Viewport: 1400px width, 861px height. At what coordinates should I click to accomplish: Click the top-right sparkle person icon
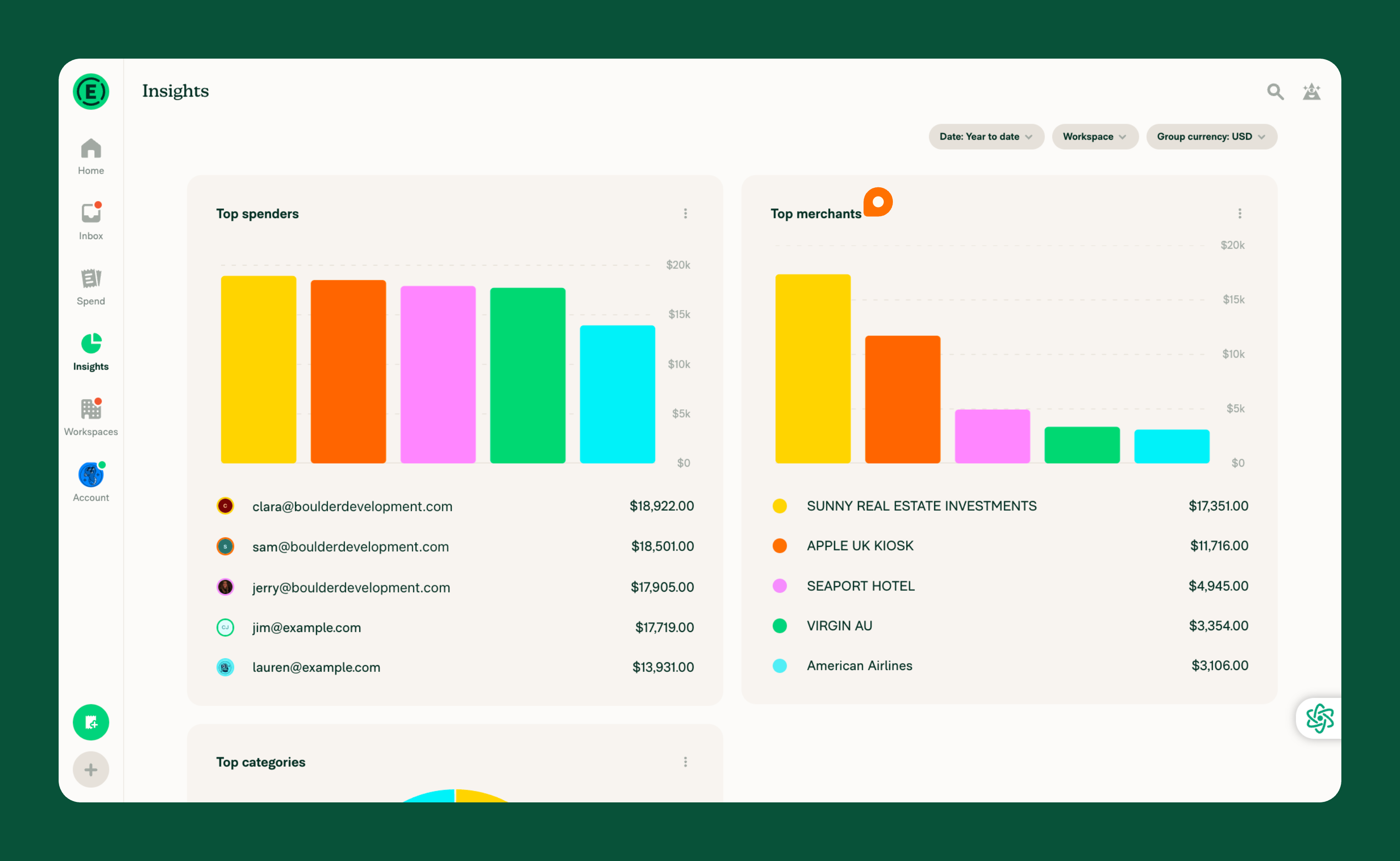click(1312, 92)
